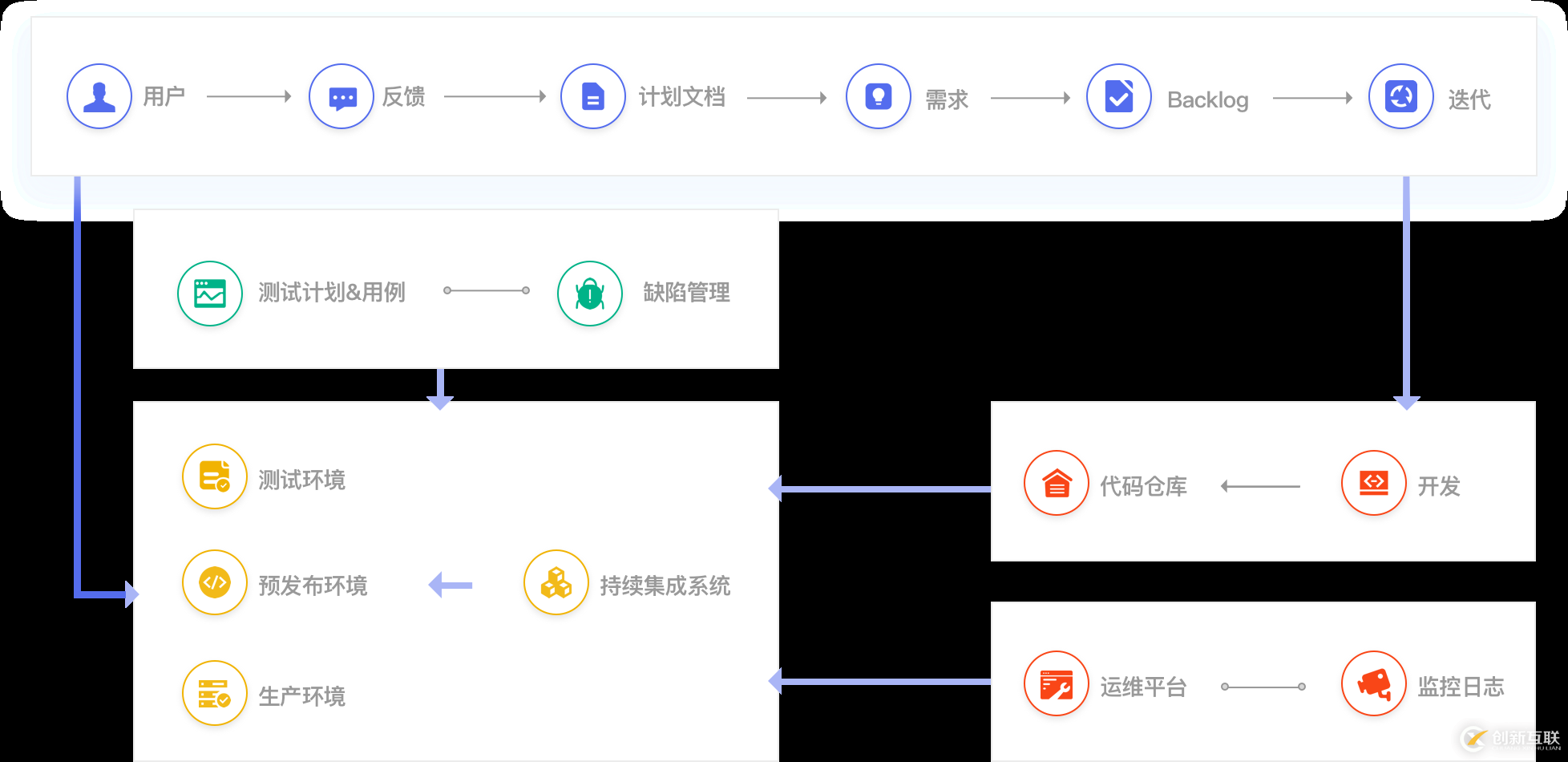Click the 迭代 iteration sync icon
1568x762 pixels.
1400,96
